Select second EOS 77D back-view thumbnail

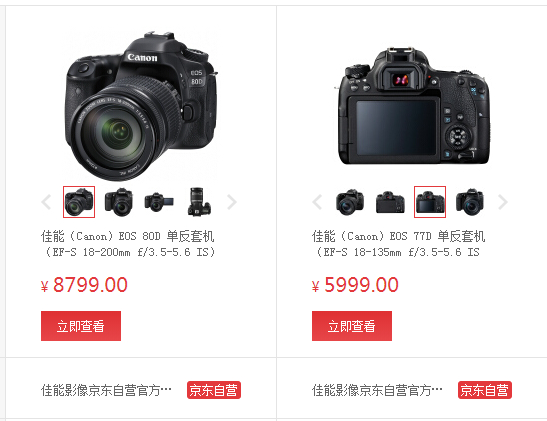pyautogui.click(x=390, y=202)
